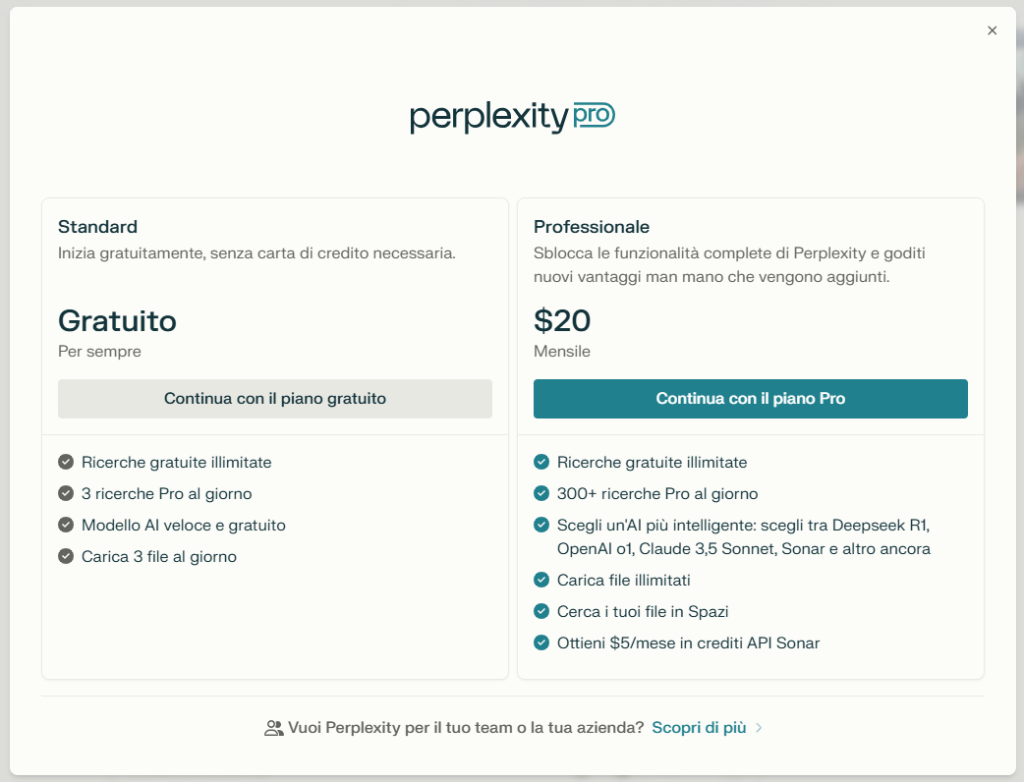
Task: Click the 'Gratuito' price label
Action: pyautogui.click(x=117, y=321)
